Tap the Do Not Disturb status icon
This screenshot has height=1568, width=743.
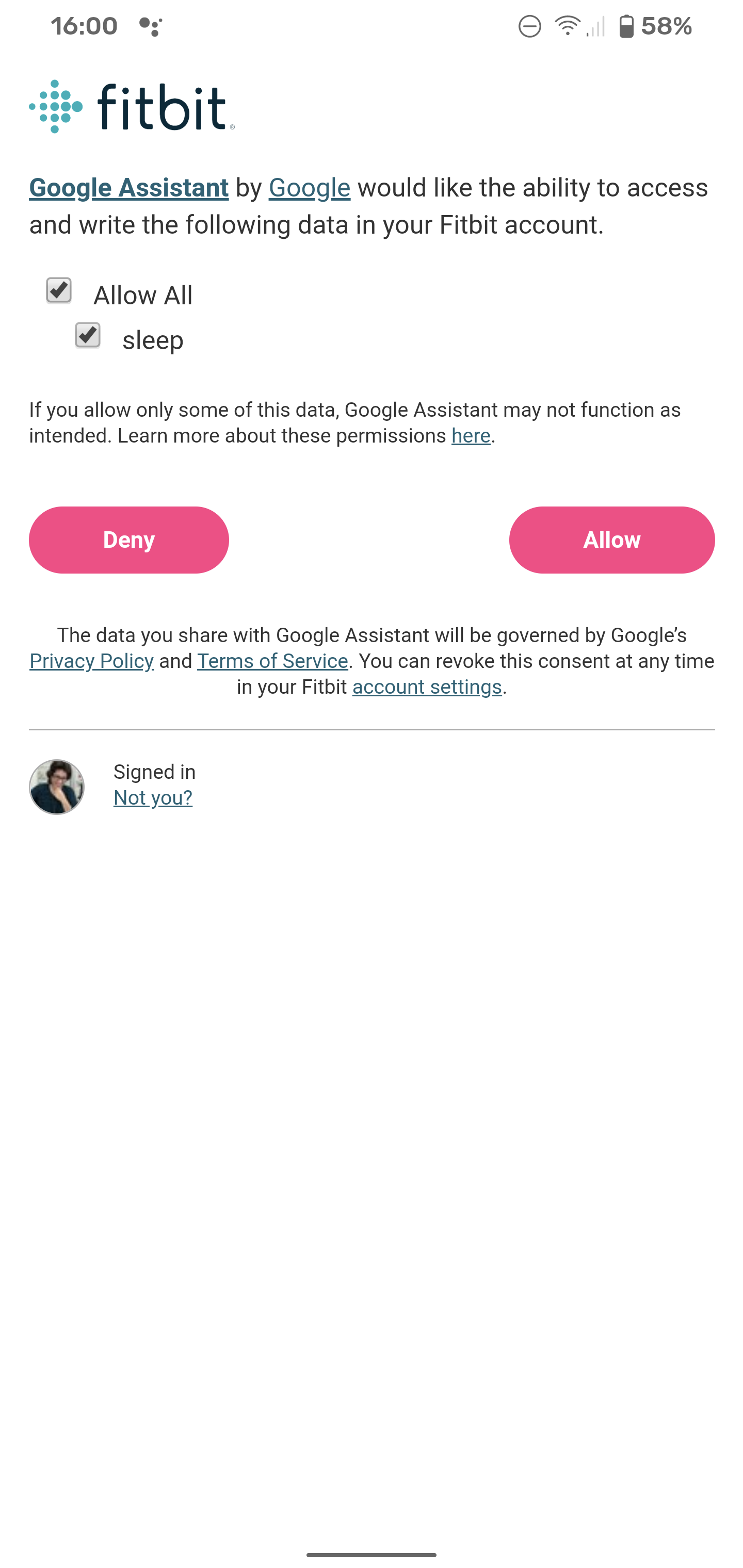pos(529,26)
